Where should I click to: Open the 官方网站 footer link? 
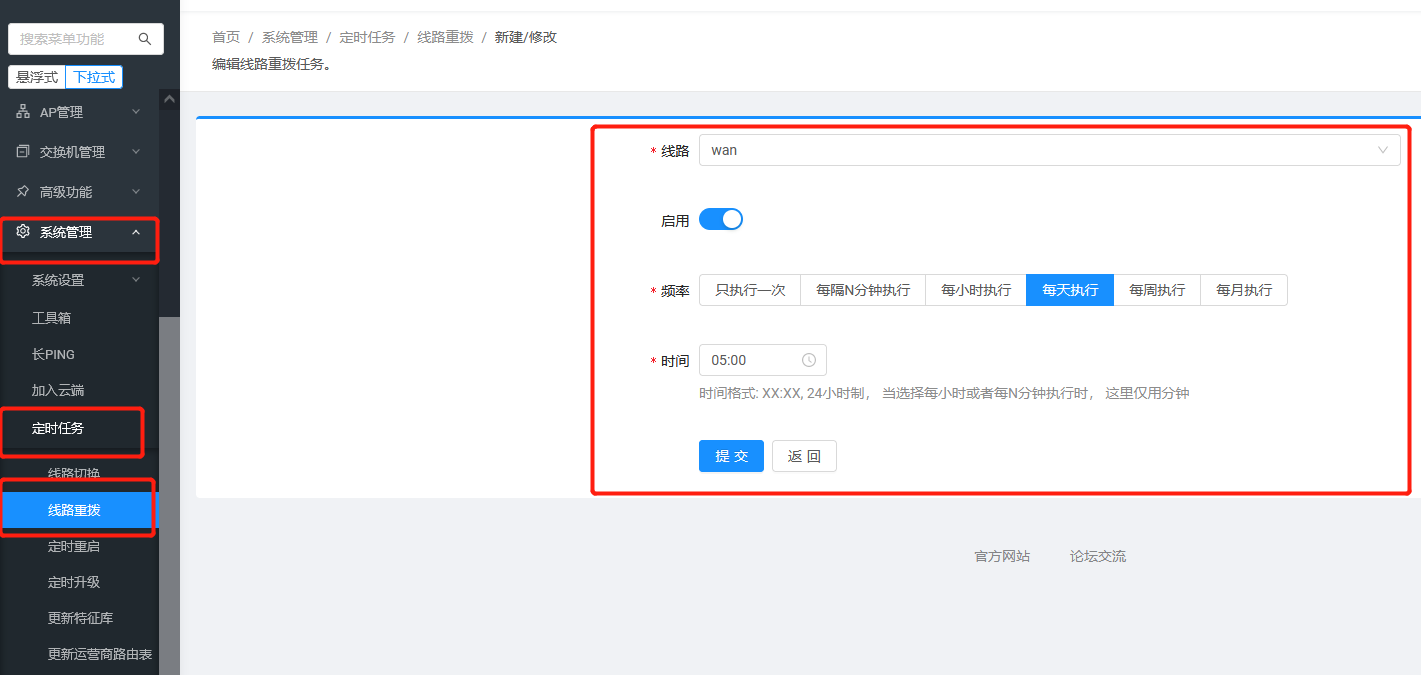click(x=1002, y=556)
